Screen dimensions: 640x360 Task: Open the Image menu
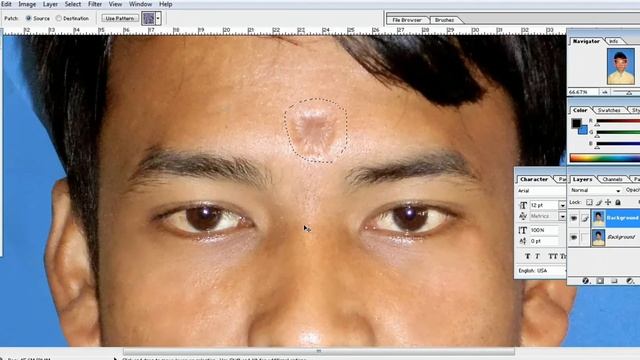point(27,4)
